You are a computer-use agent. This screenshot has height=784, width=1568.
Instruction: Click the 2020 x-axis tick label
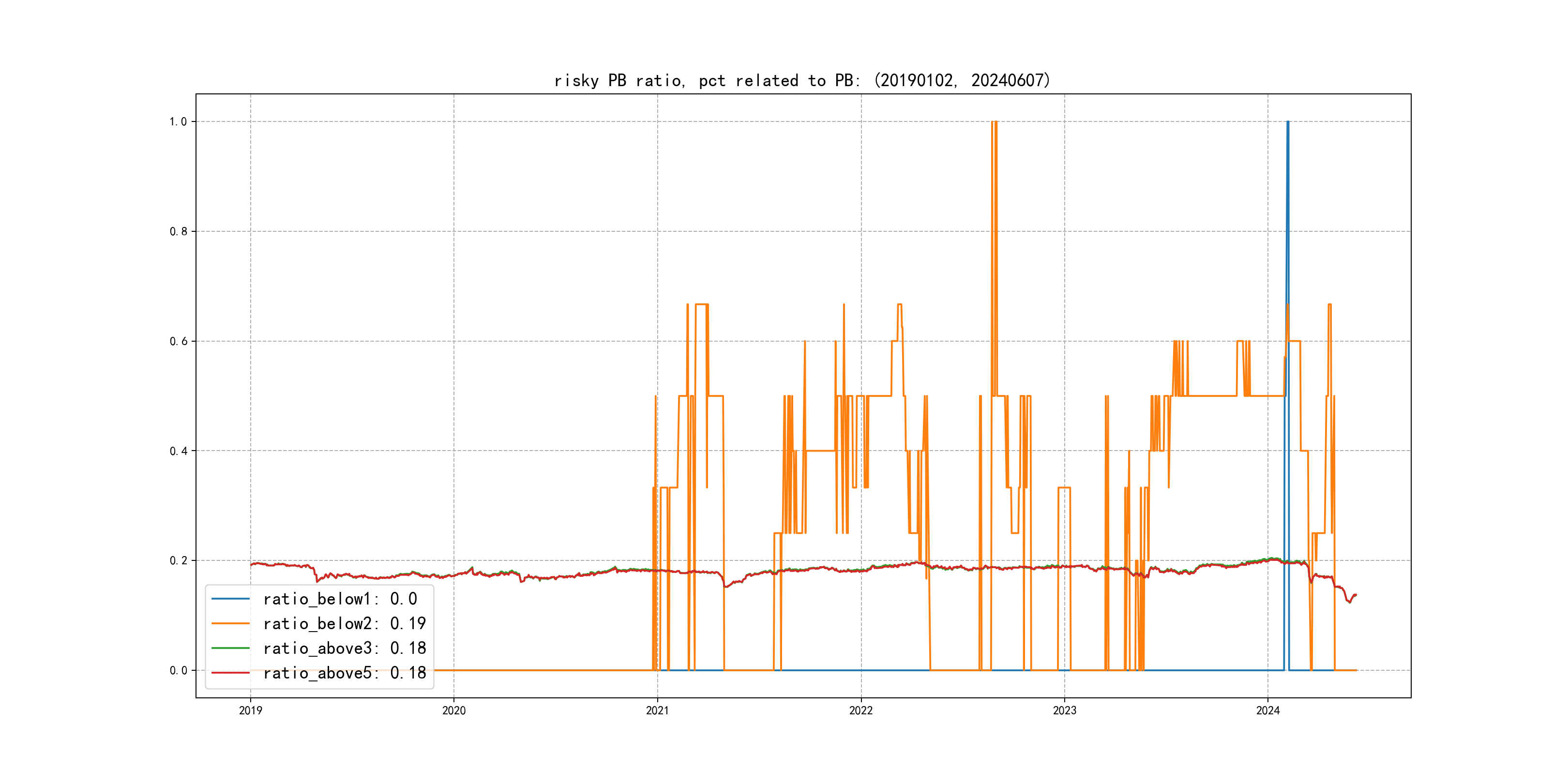tap(453, 710)
